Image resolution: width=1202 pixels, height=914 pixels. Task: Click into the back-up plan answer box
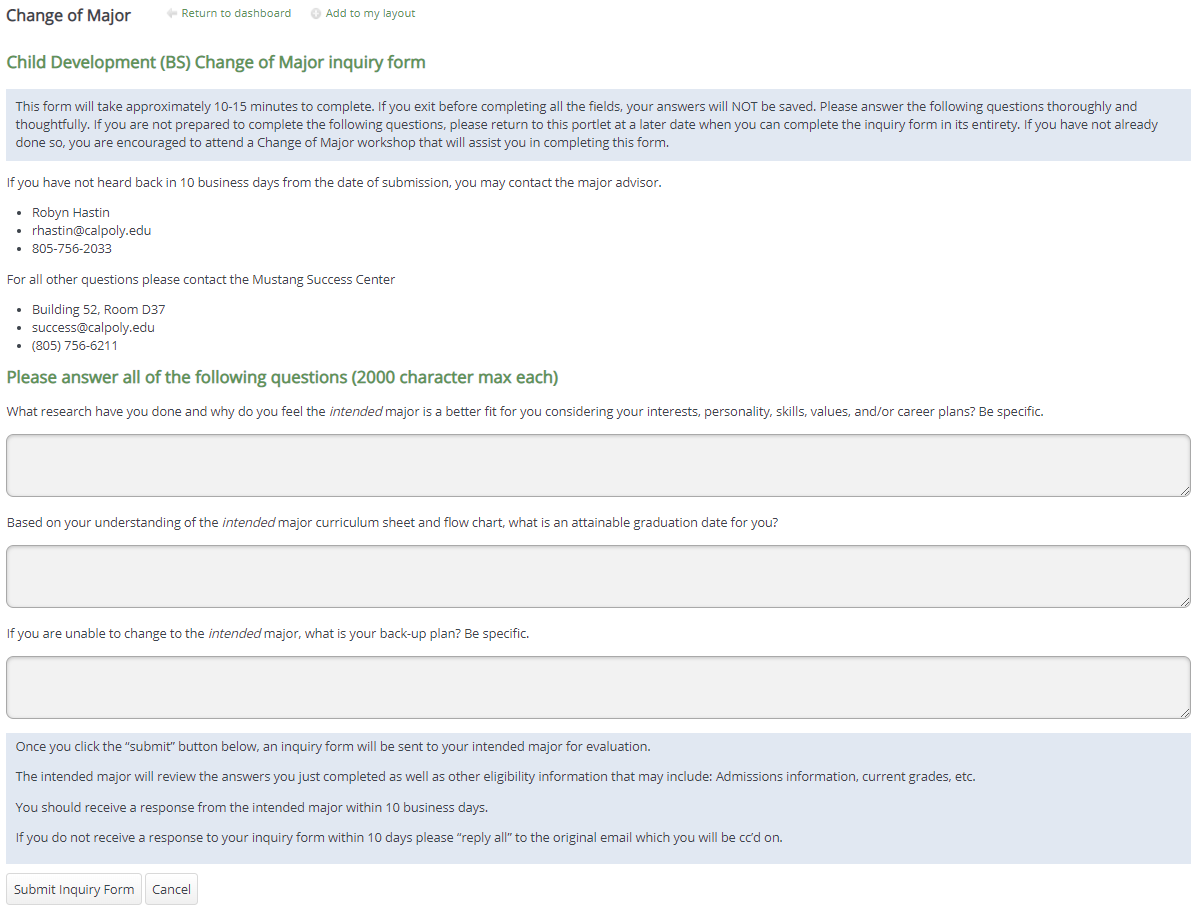click(597, 687)
